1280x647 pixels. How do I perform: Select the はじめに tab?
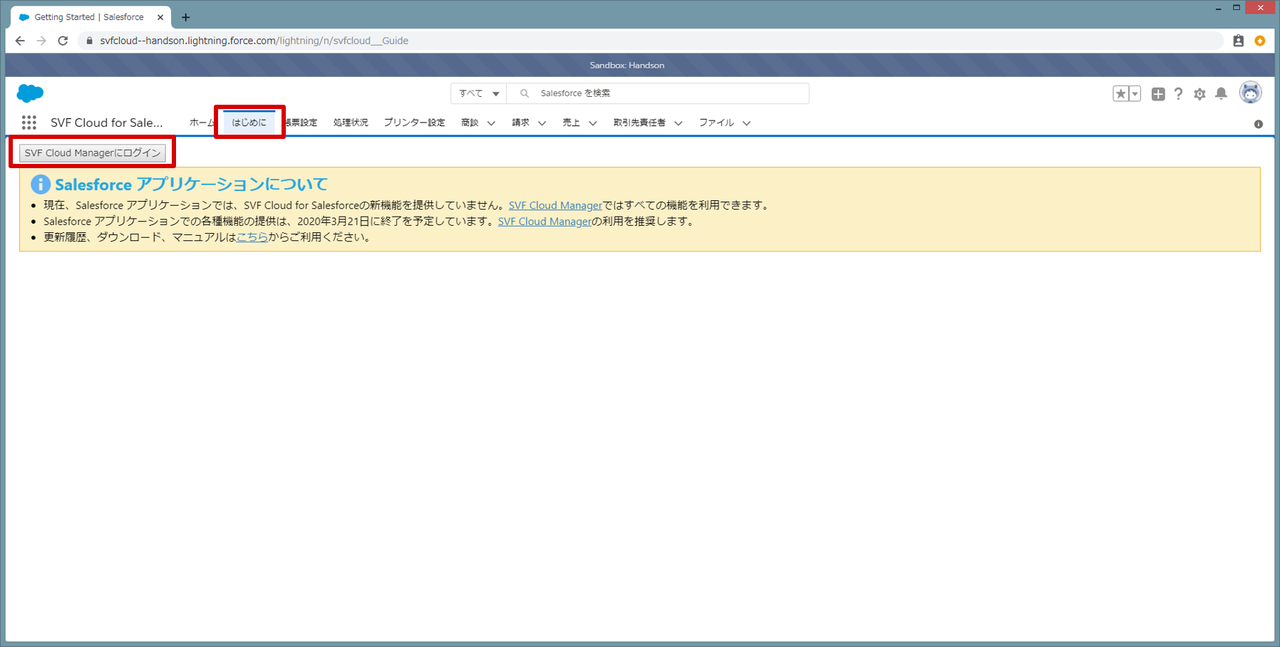pyautogui.click(x=249, y=123)
